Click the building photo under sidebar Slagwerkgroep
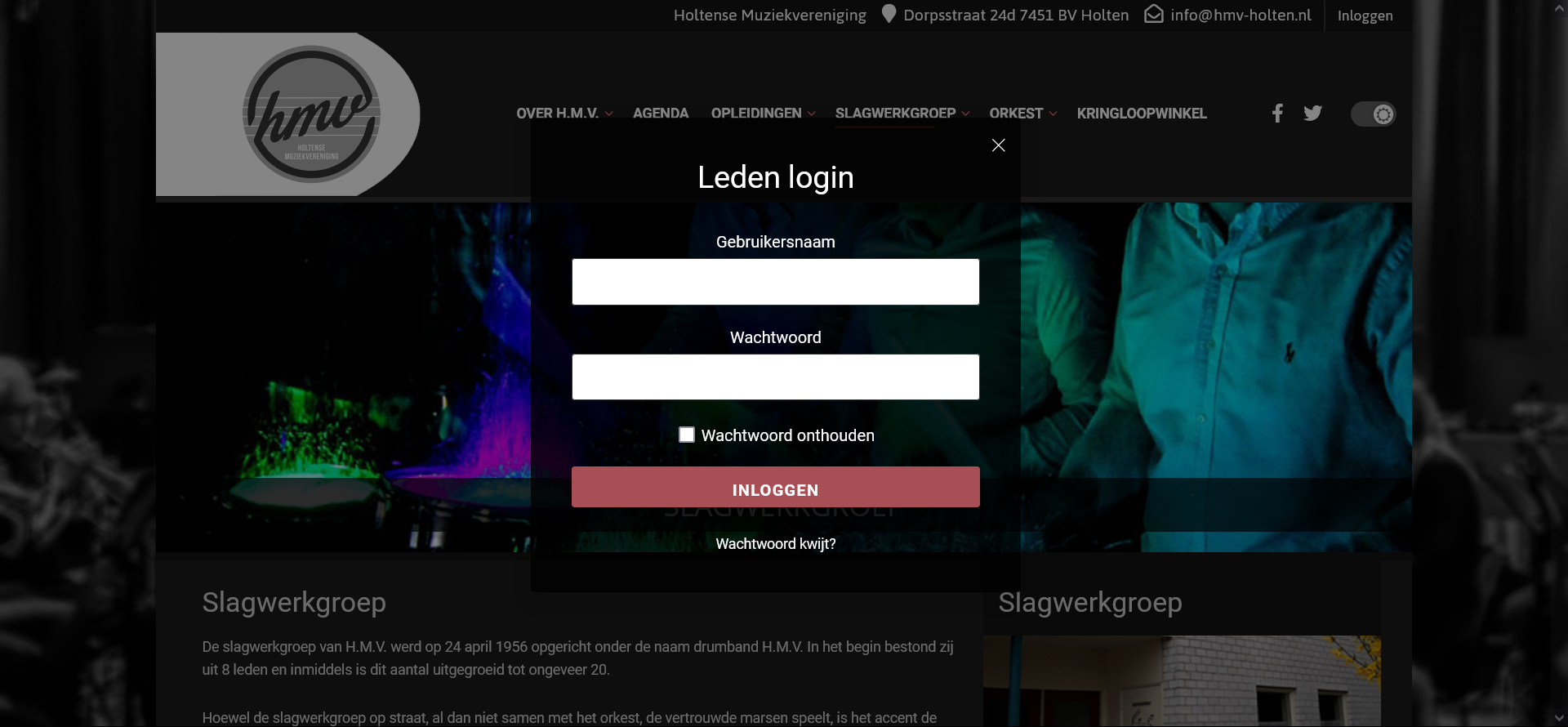The height and width of the screenshot is (727, 1568). pos(1182,681)
